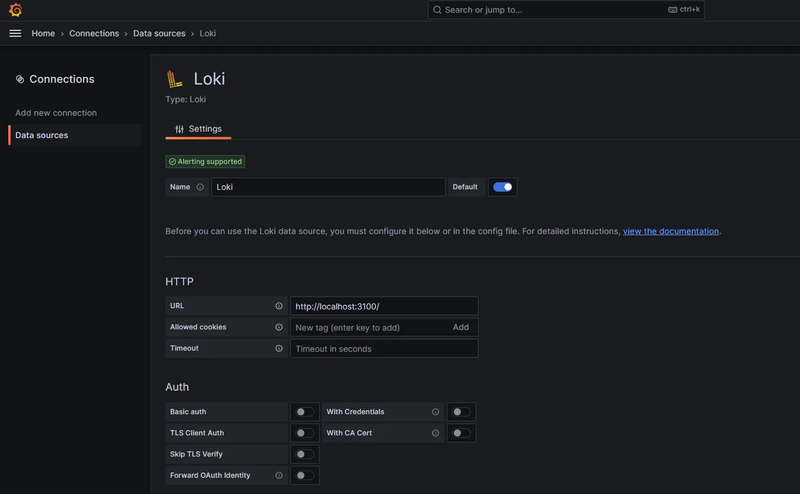
Task: Click the With CA Cert info icon
Action: click(435, 433)
